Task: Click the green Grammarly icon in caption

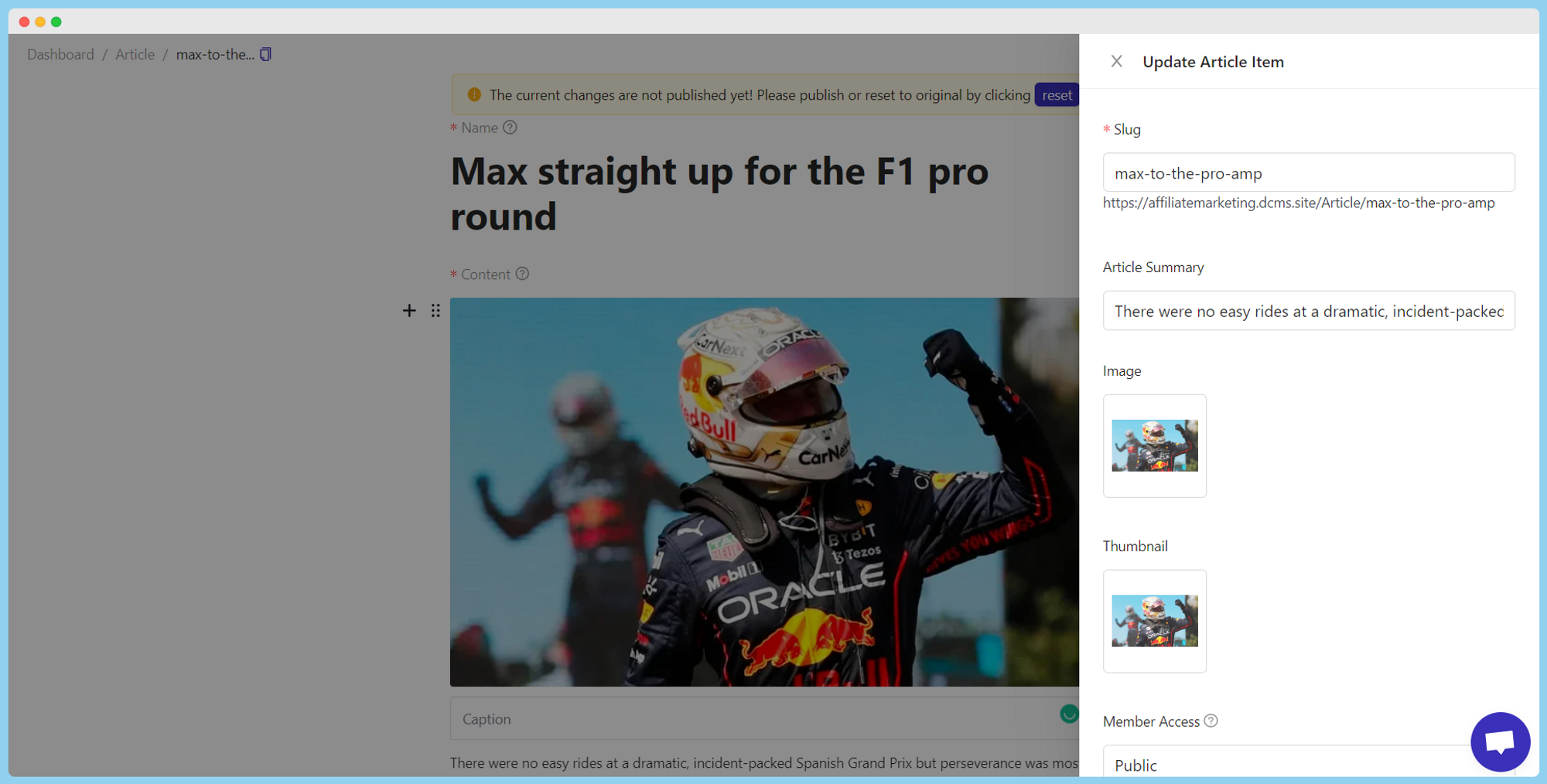Action: tap(1068, 714)
